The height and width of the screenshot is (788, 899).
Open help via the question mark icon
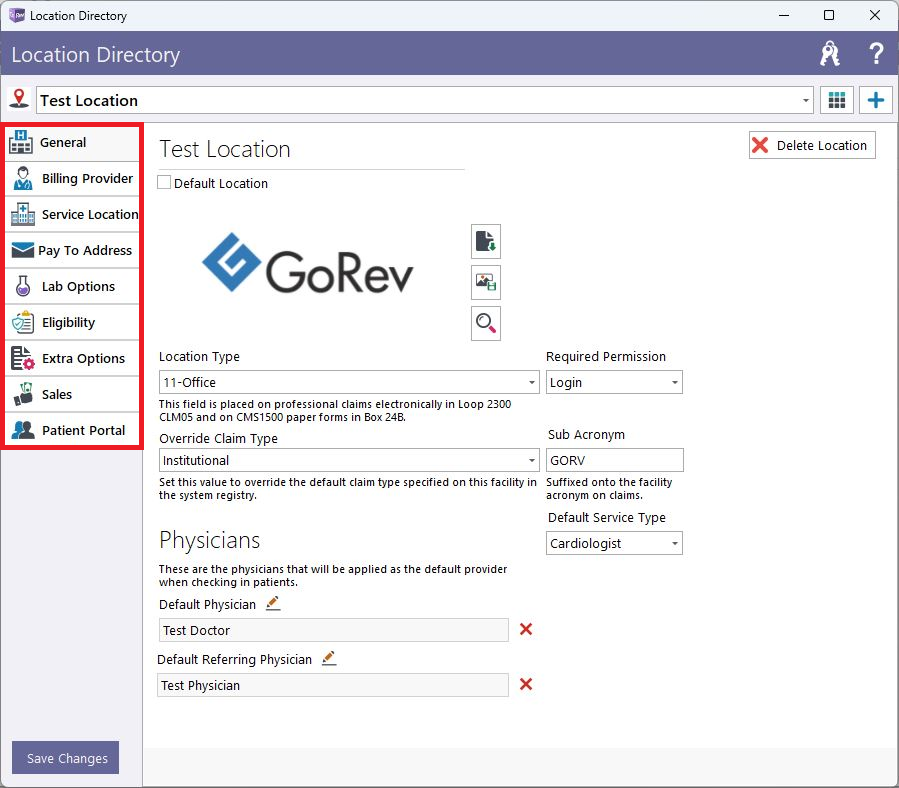coord(875,54)
